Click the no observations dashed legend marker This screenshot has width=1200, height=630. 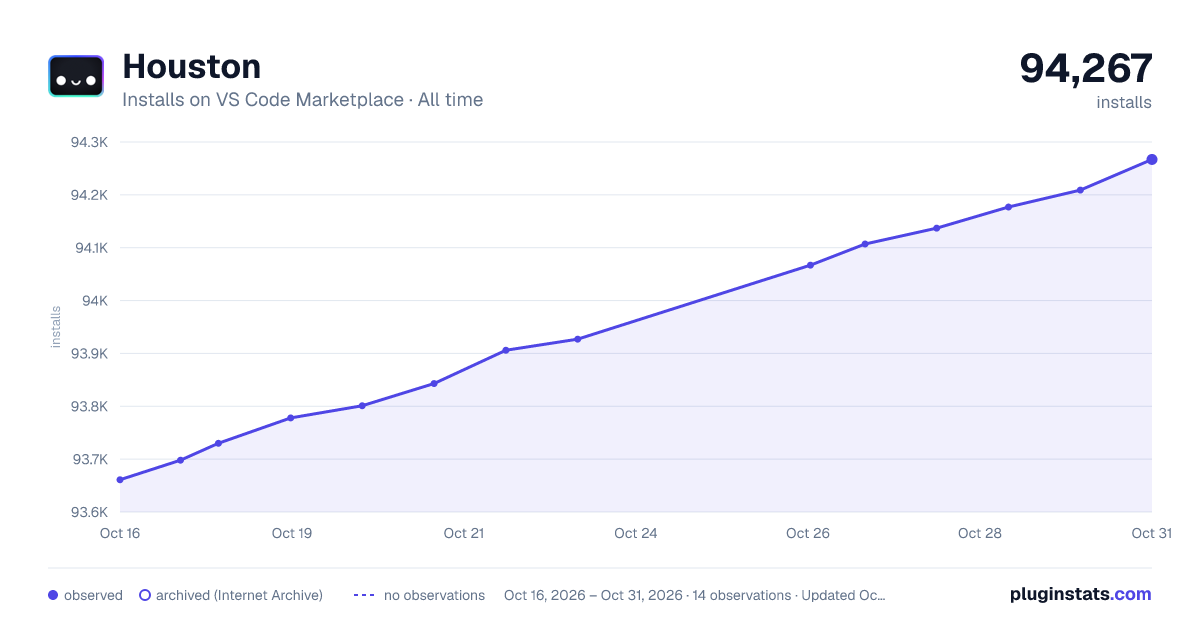point(364,595)
